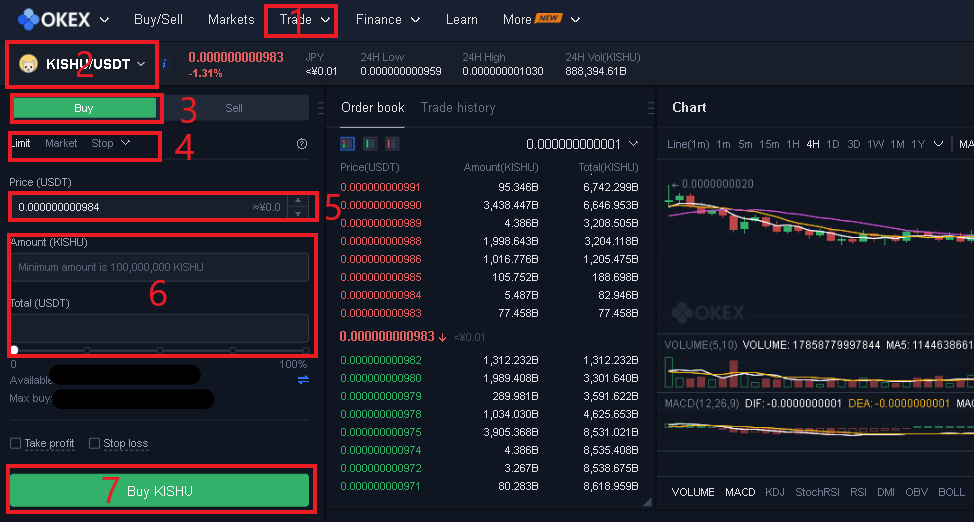
Task: Select the 3D chart interval
Action: pos(853,144)
